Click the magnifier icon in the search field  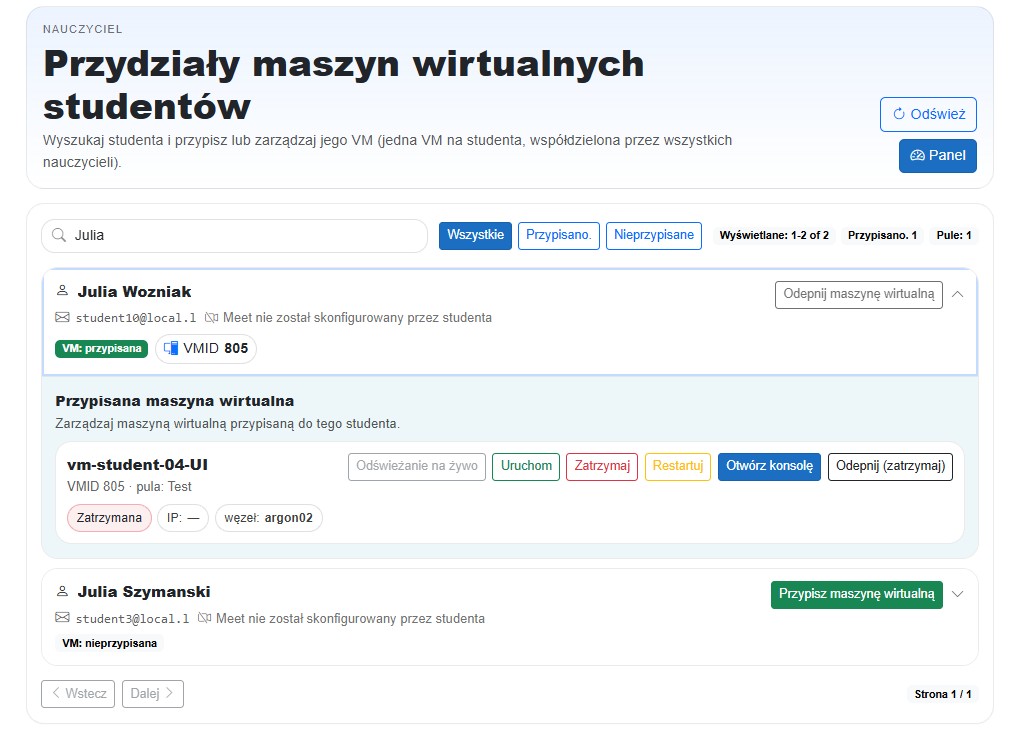(60, 235)
